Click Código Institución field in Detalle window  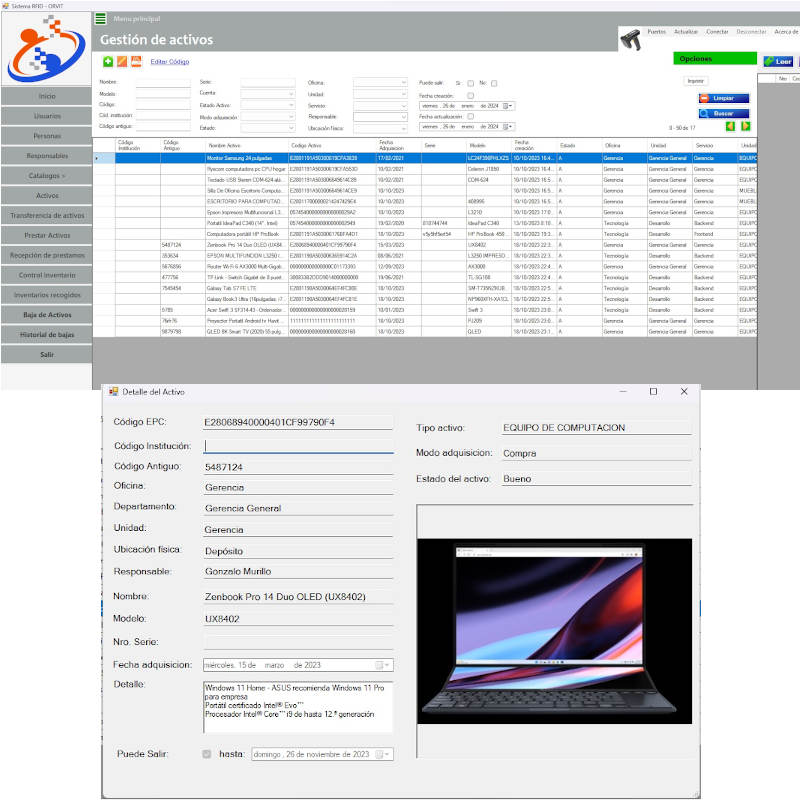298,446
